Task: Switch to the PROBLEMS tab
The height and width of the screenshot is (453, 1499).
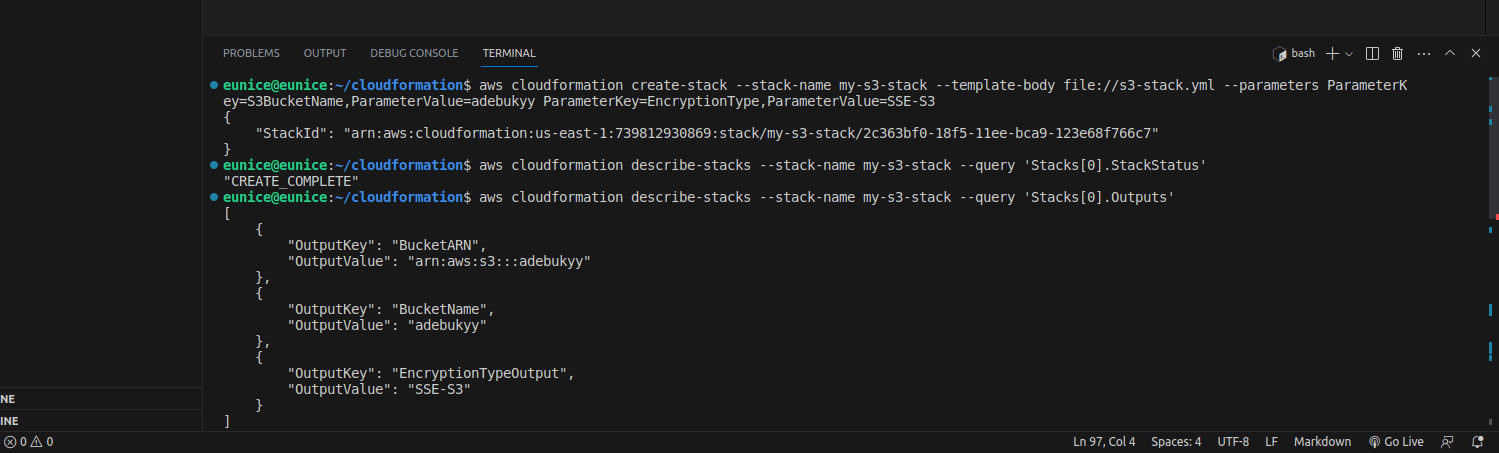Action: [251, 53]
